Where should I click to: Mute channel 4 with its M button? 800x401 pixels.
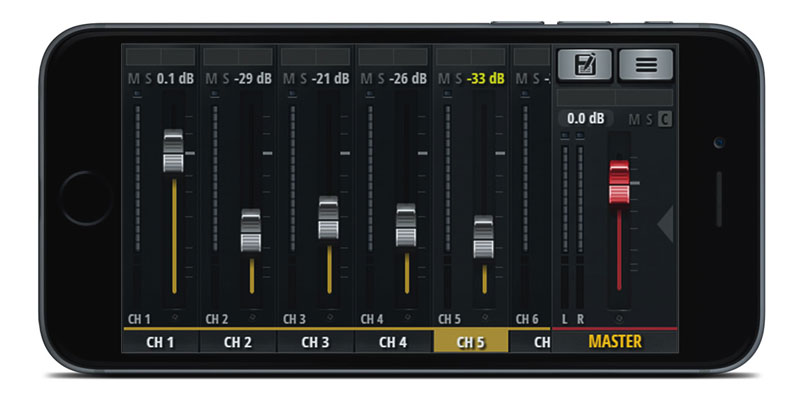pyautogui.click(x=366, y=79)
